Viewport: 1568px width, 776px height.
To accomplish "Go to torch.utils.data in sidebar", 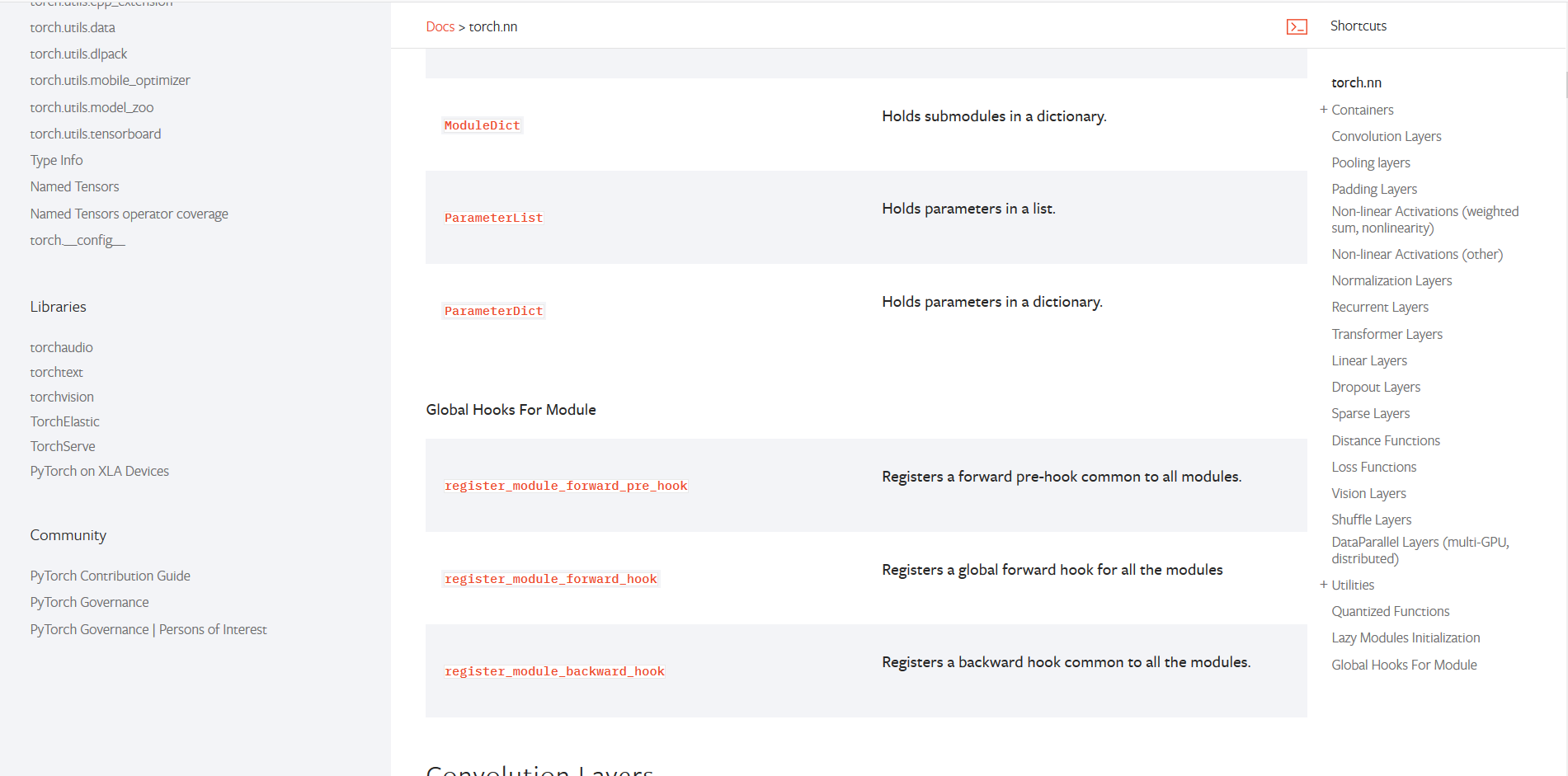I will (x=73, y=27).
